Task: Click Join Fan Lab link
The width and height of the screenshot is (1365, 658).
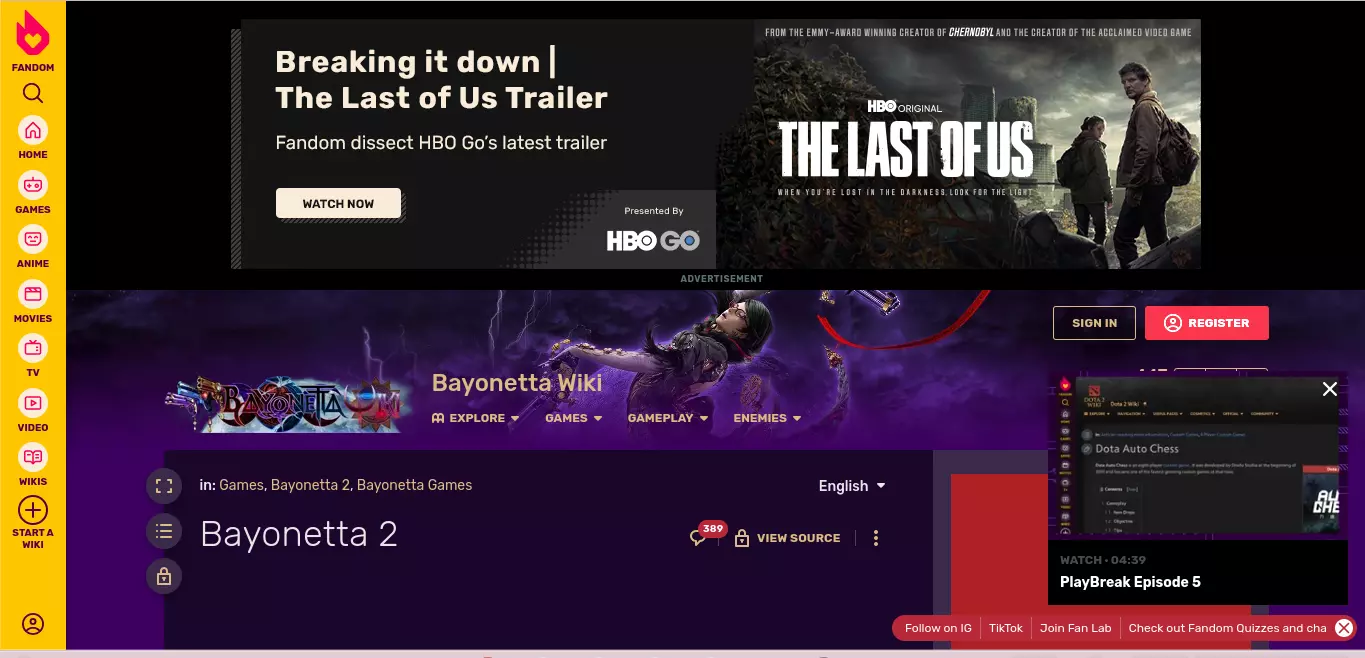Action: 1075,628
